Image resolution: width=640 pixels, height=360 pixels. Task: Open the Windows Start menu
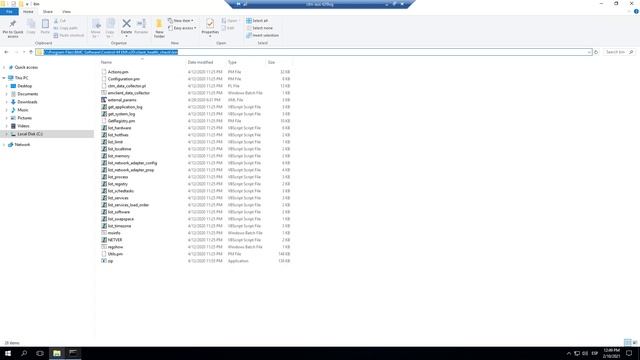click(x=8, y=353)
